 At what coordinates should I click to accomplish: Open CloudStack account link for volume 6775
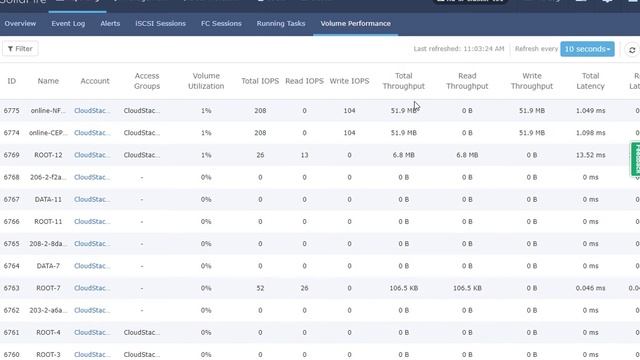92,111
